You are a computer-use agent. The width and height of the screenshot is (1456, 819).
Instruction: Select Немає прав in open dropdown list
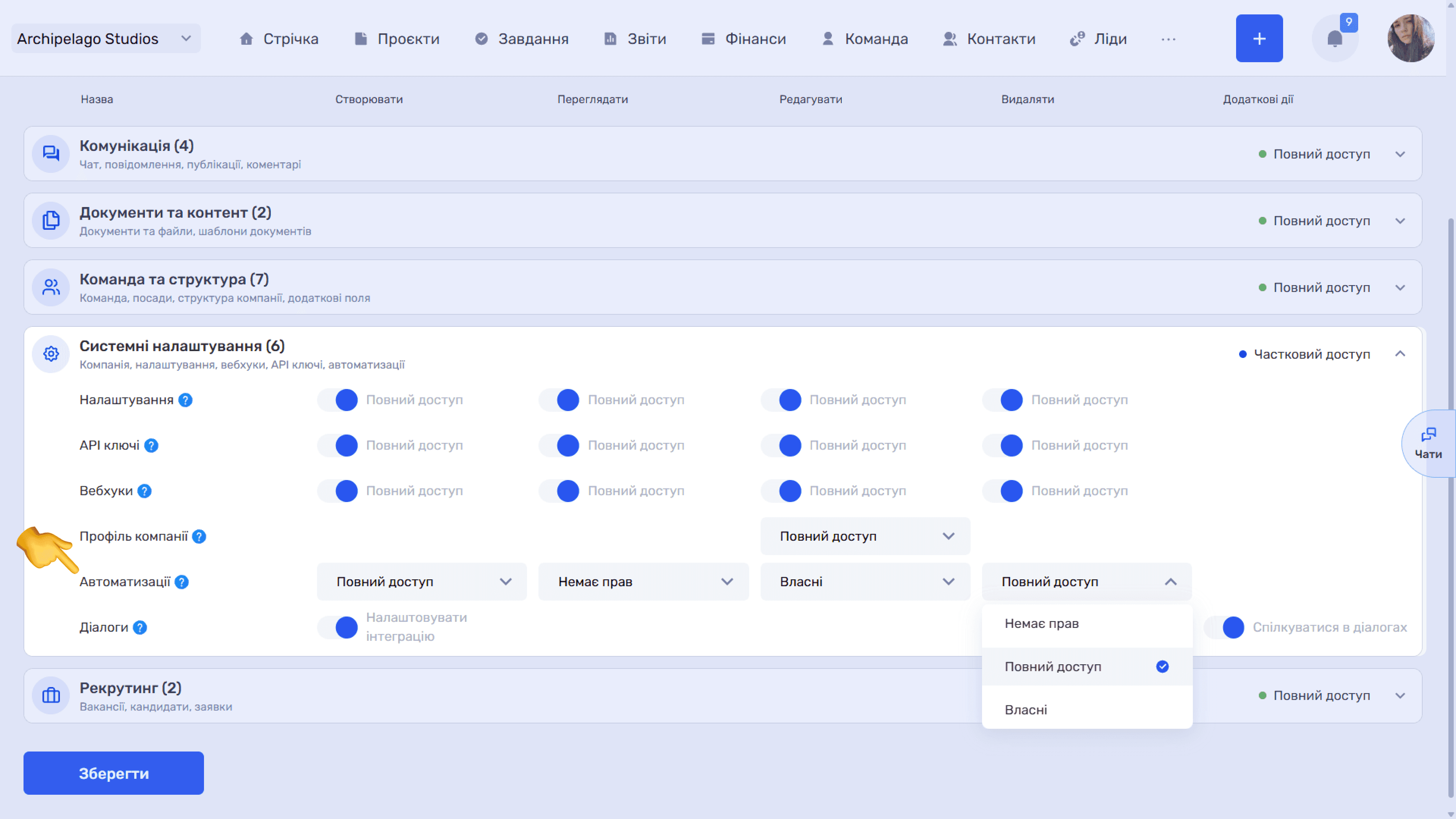tap(1087, 623)
